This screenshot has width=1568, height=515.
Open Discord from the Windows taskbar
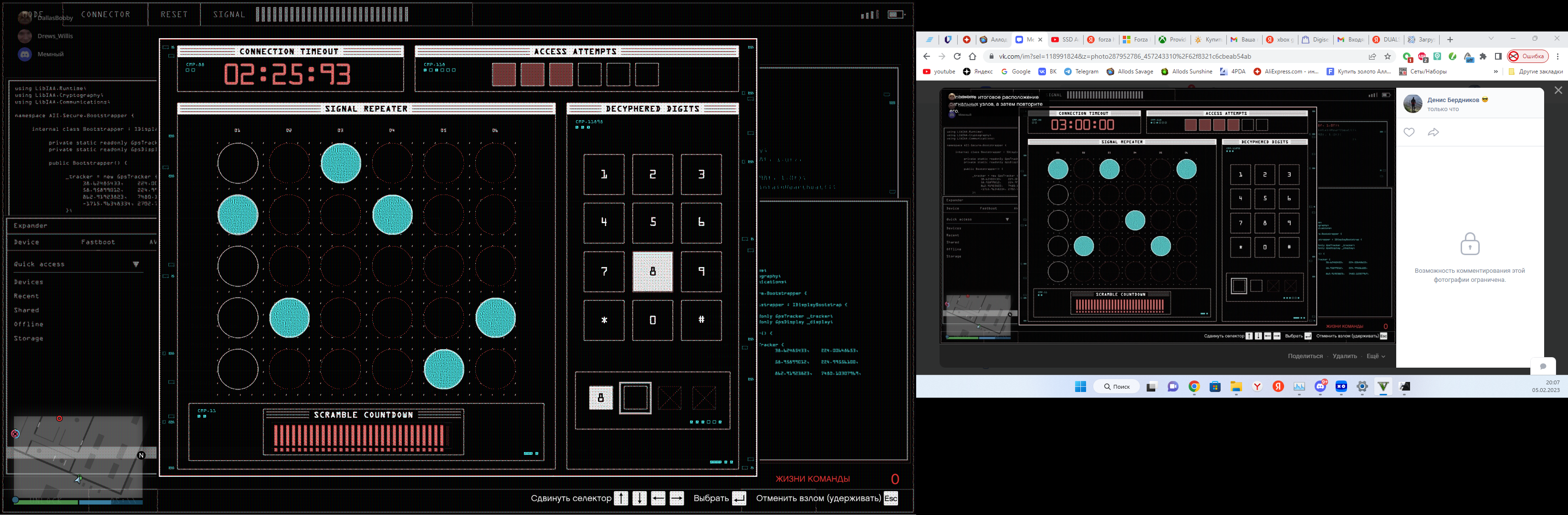click(1320, 387)
